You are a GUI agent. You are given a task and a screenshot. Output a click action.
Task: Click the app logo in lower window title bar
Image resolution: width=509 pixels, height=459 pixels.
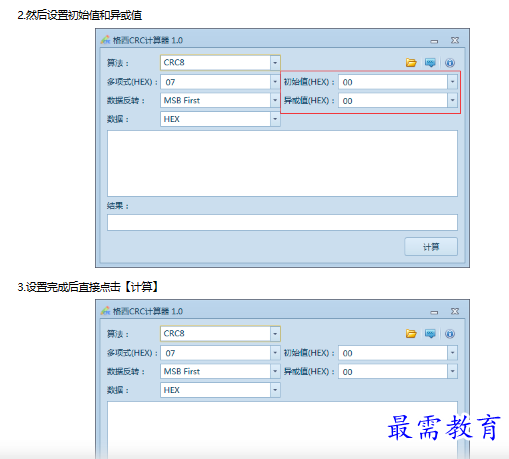[105, 311]
